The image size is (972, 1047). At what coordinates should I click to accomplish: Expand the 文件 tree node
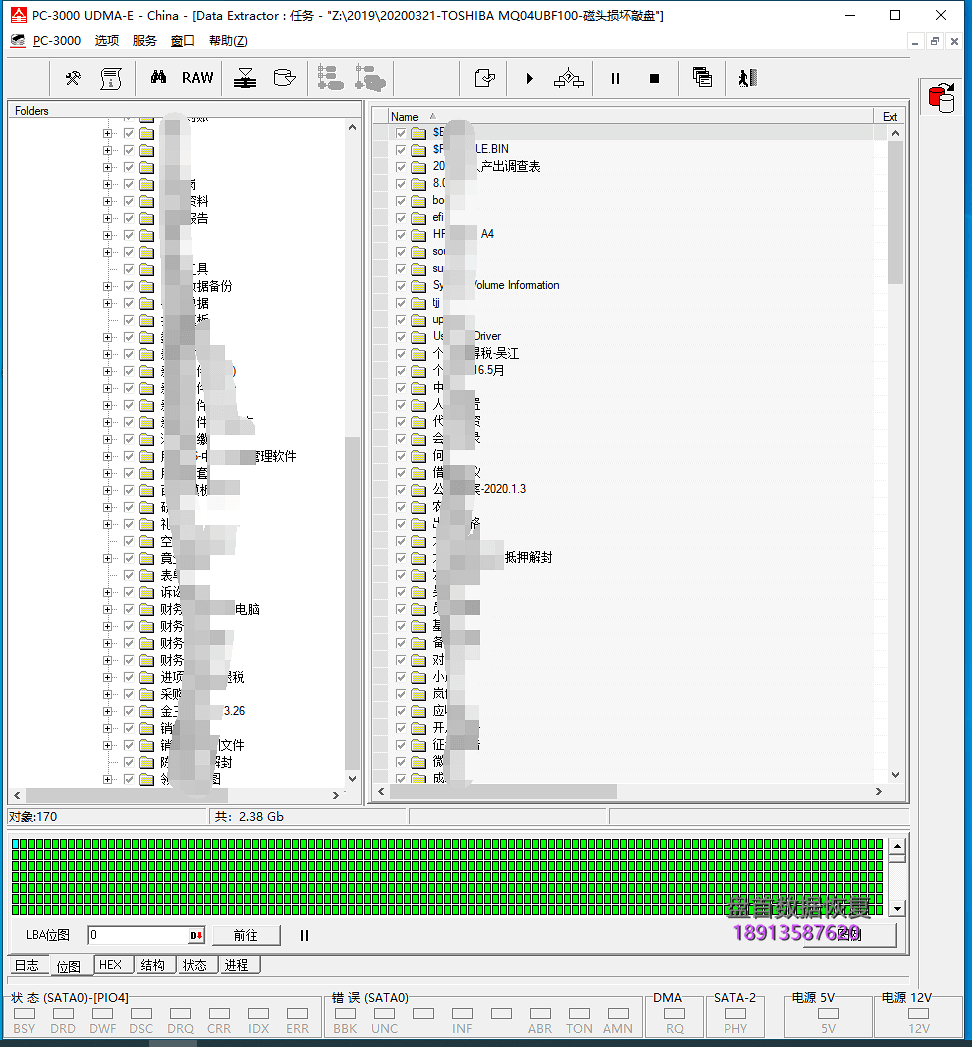pyautogui.click(x=107, y=745)
